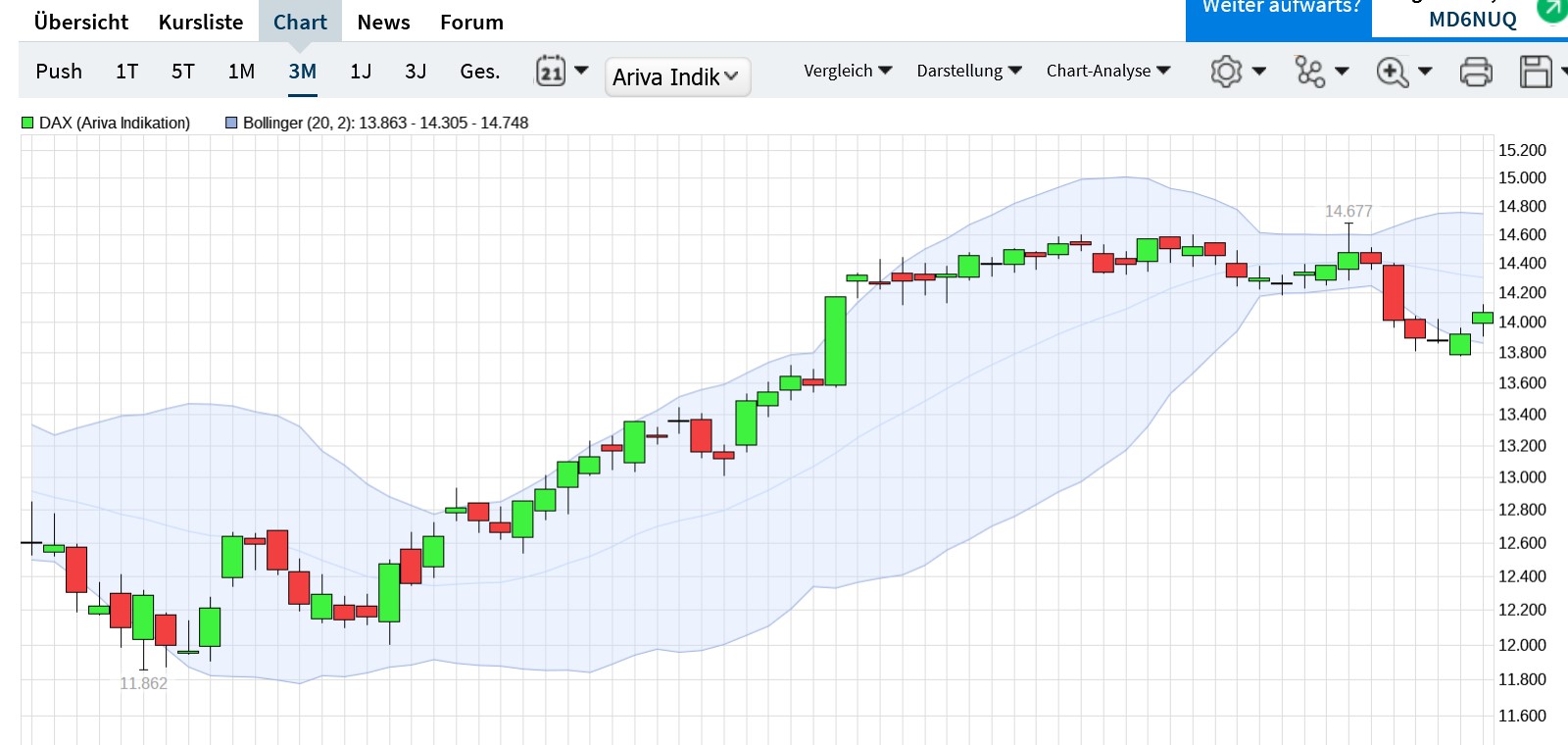This screenshot has height=745, width=1568.
Task: Click the zoom magnifier icon
Action: tap(1393, 71)
